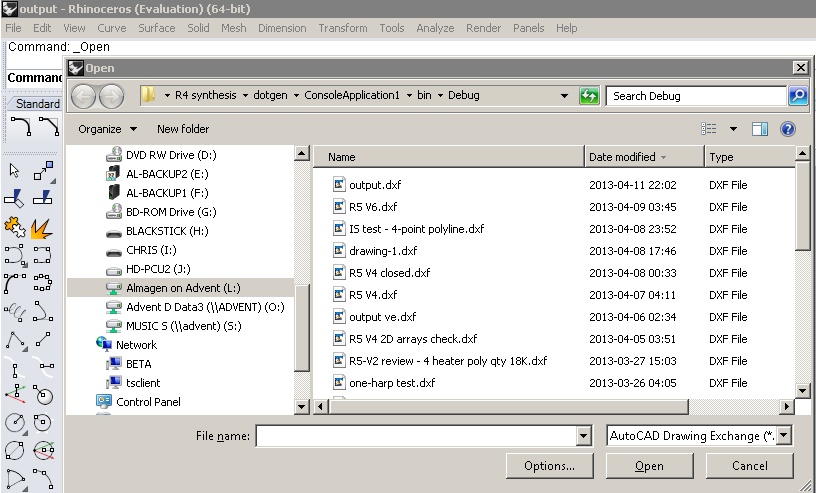Click the Open button
The width and height of the screenshot is (816, 493).
[649, 466]
